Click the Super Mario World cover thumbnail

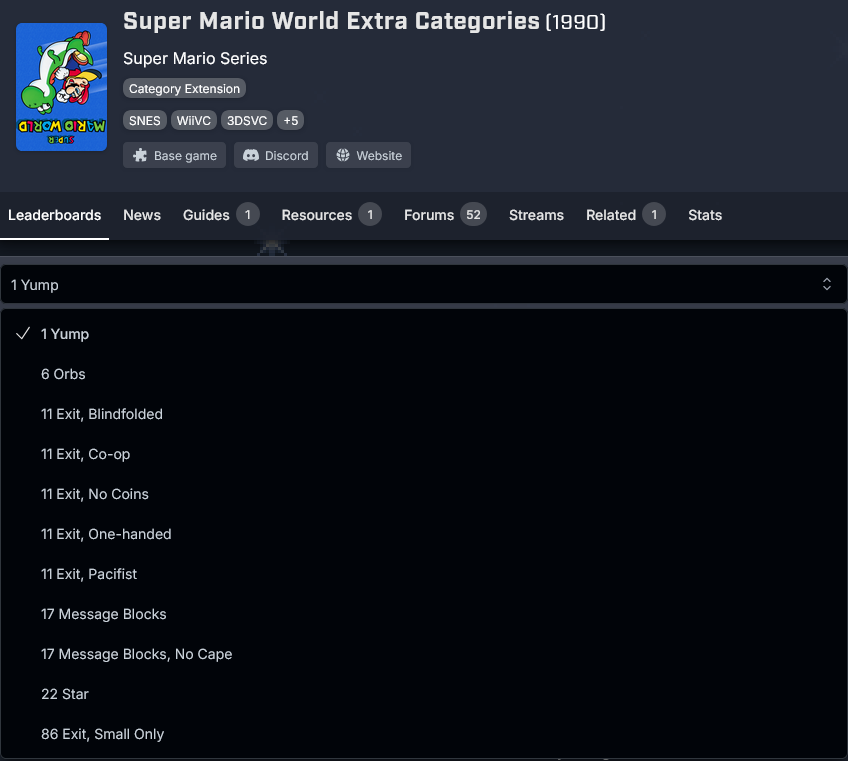[61, 87]
